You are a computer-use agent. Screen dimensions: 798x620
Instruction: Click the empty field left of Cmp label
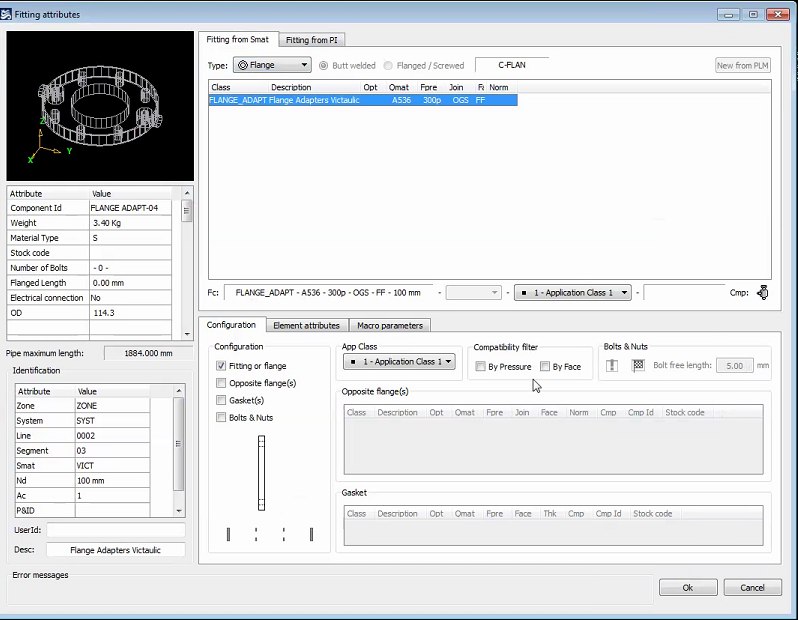pos(685,293)
